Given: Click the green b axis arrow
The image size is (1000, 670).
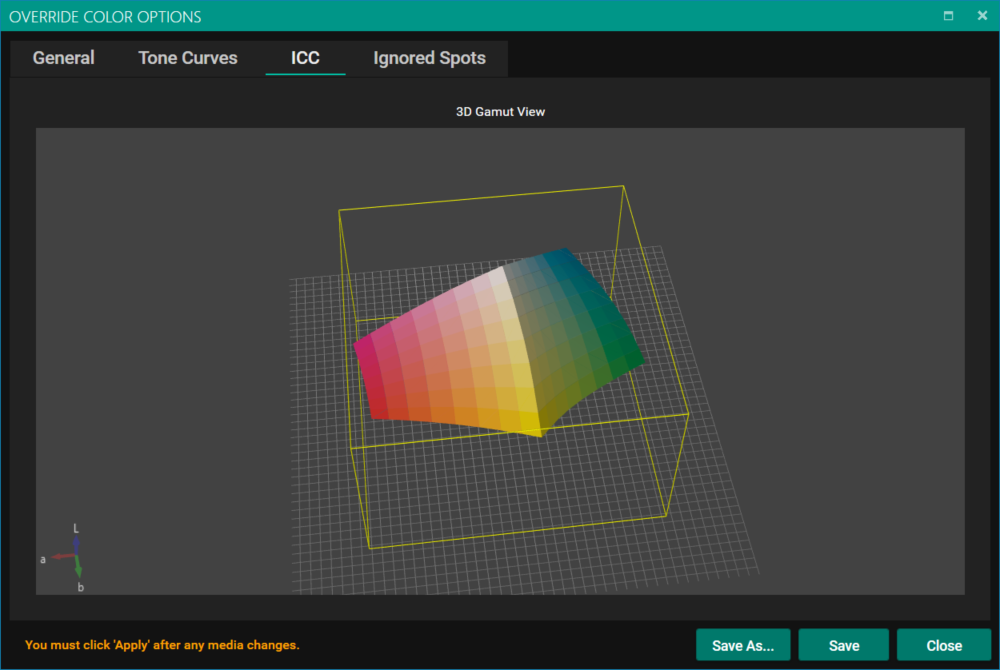Looking at the screenshot, I should pyautogui.click(x=79, y=568).
